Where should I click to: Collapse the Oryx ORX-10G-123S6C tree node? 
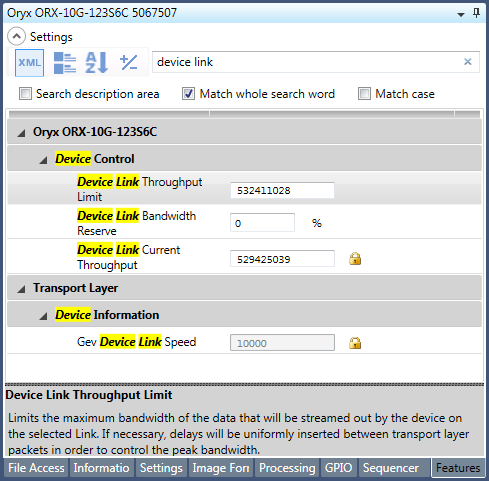click(22, 133)
